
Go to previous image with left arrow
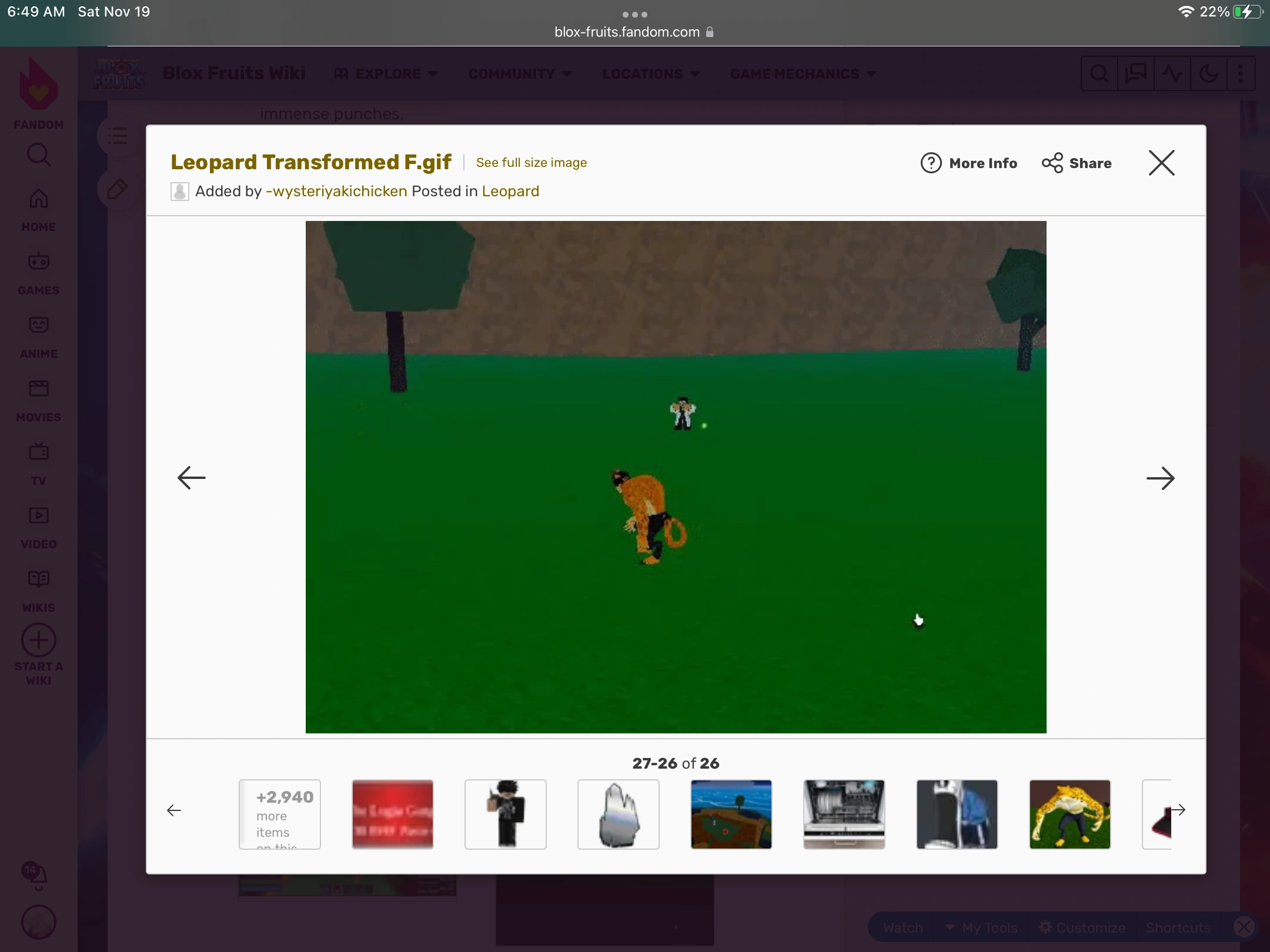click(192, 478)
